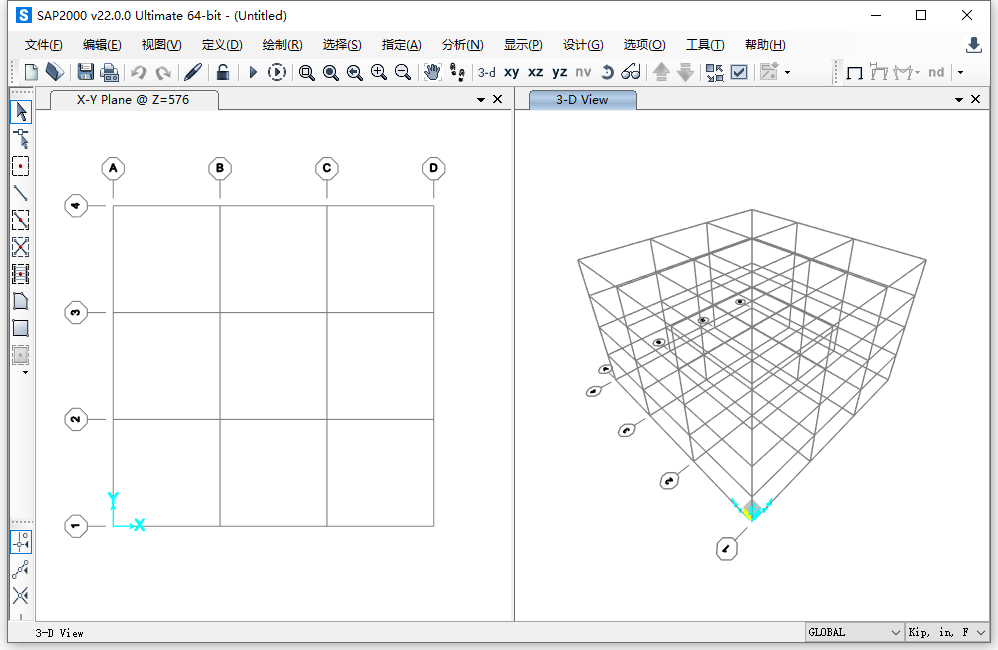Click the Draw Special Joint tool
Image resolution: width=998 pixels, height=650 pixels.
click(x=20, y=166)
